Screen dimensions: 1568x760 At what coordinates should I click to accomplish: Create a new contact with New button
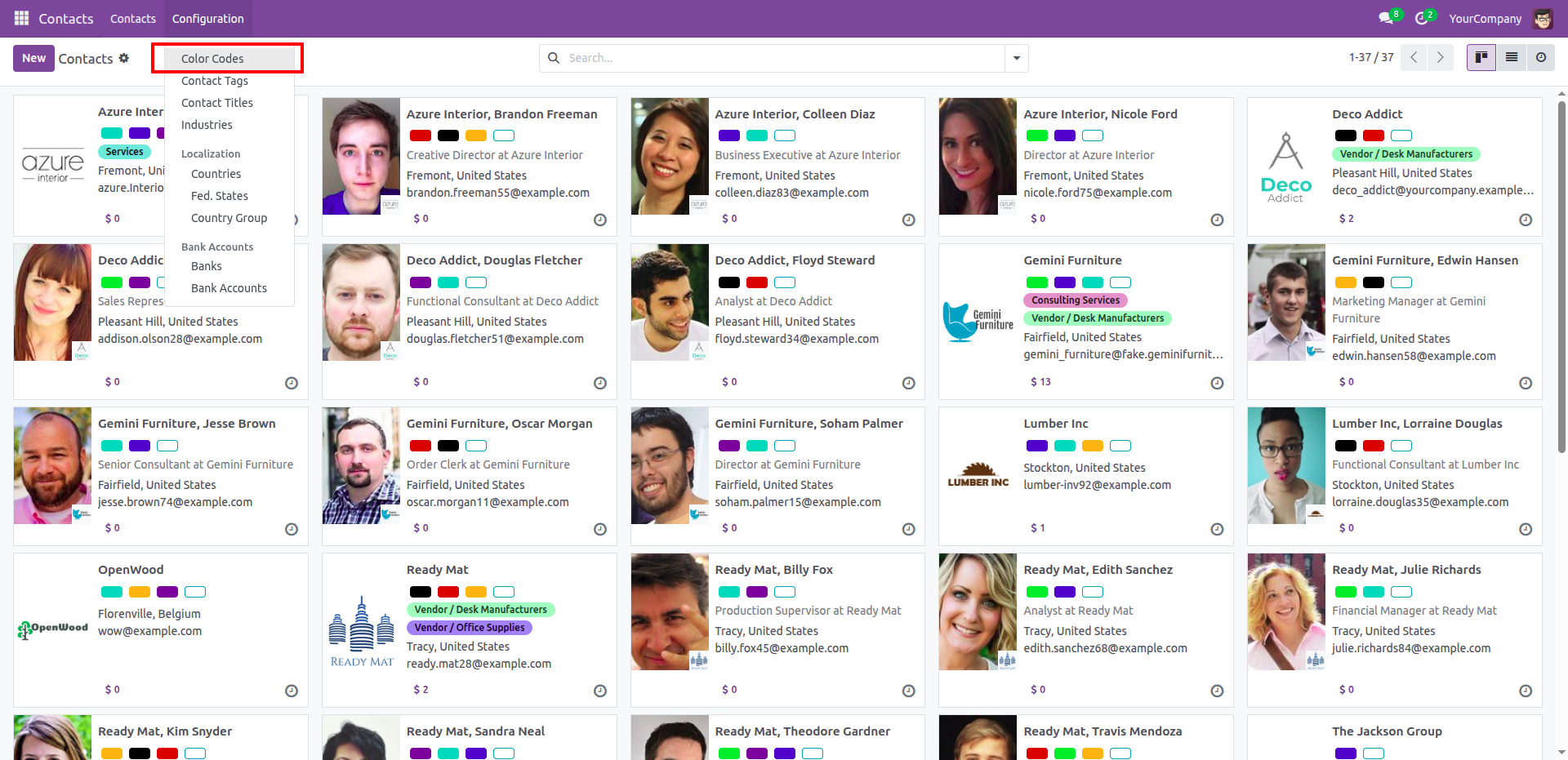pos(33,58)
